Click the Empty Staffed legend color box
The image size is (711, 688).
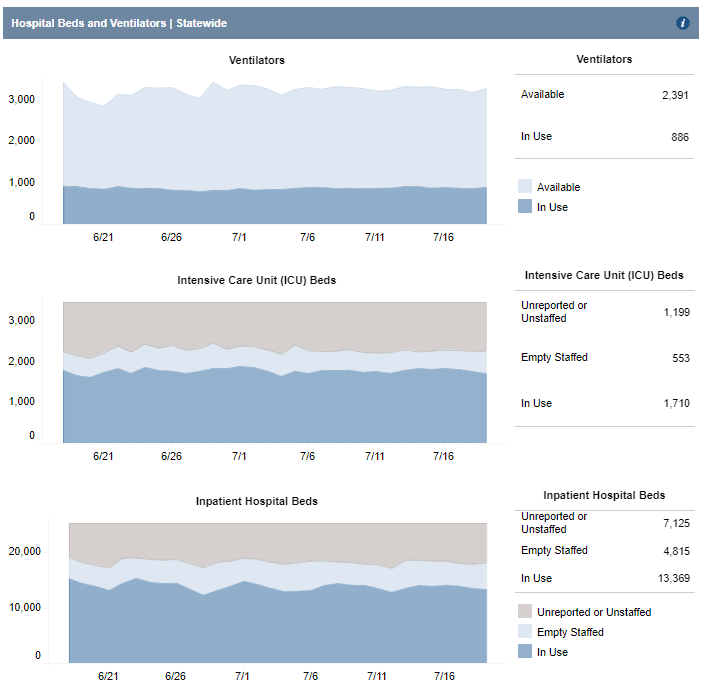coord(525,632)
